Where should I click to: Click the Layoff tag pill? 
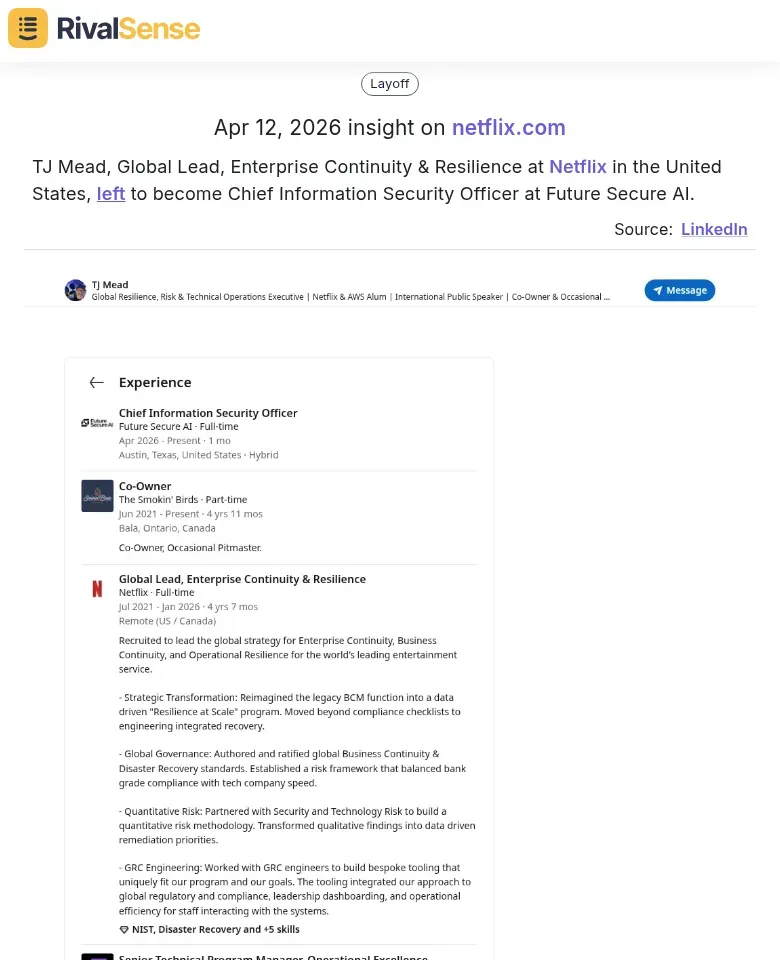pyautogui.click(x=389, y=83)
